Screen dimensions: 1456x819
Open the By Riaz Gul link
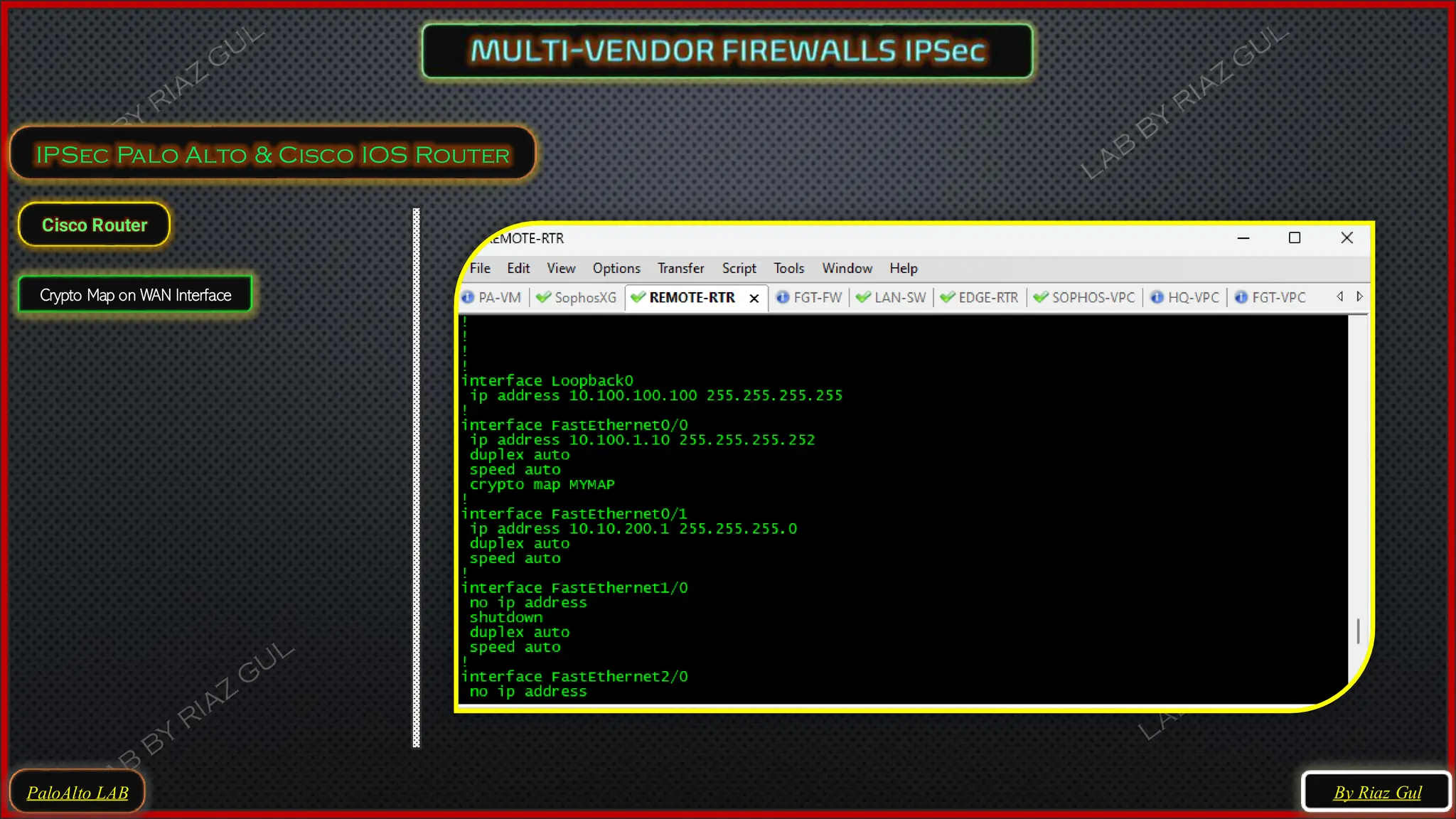[x=1377, y=793]
